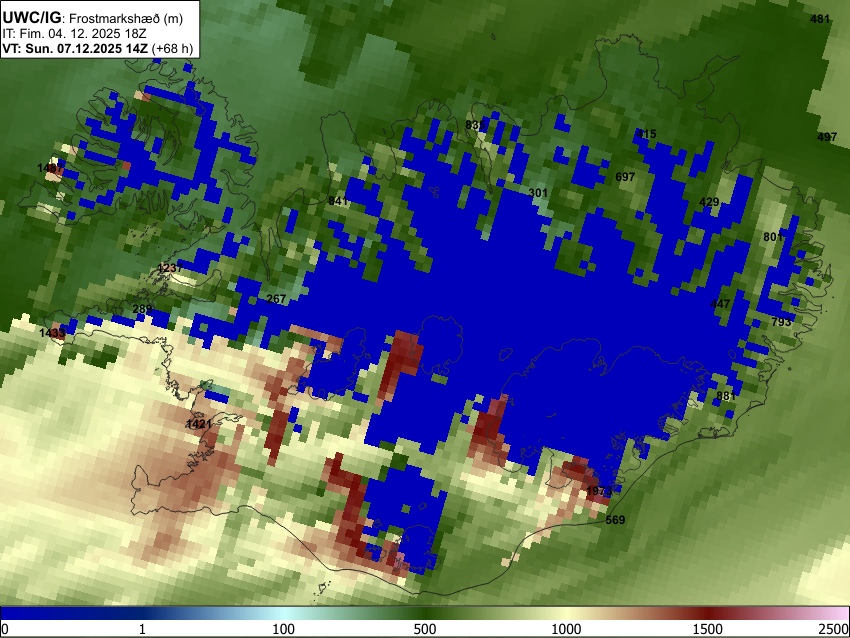Image resolution: width=850 pixels, height=638 pixels.
Task: Click the legend label 500
Action: tap(424, 629)
